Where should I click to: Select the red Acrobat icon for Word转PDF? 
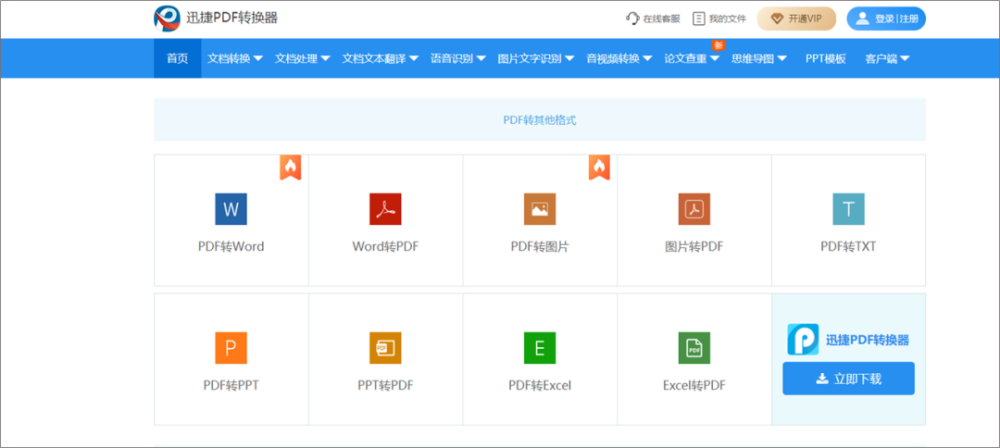pos(385,209)
